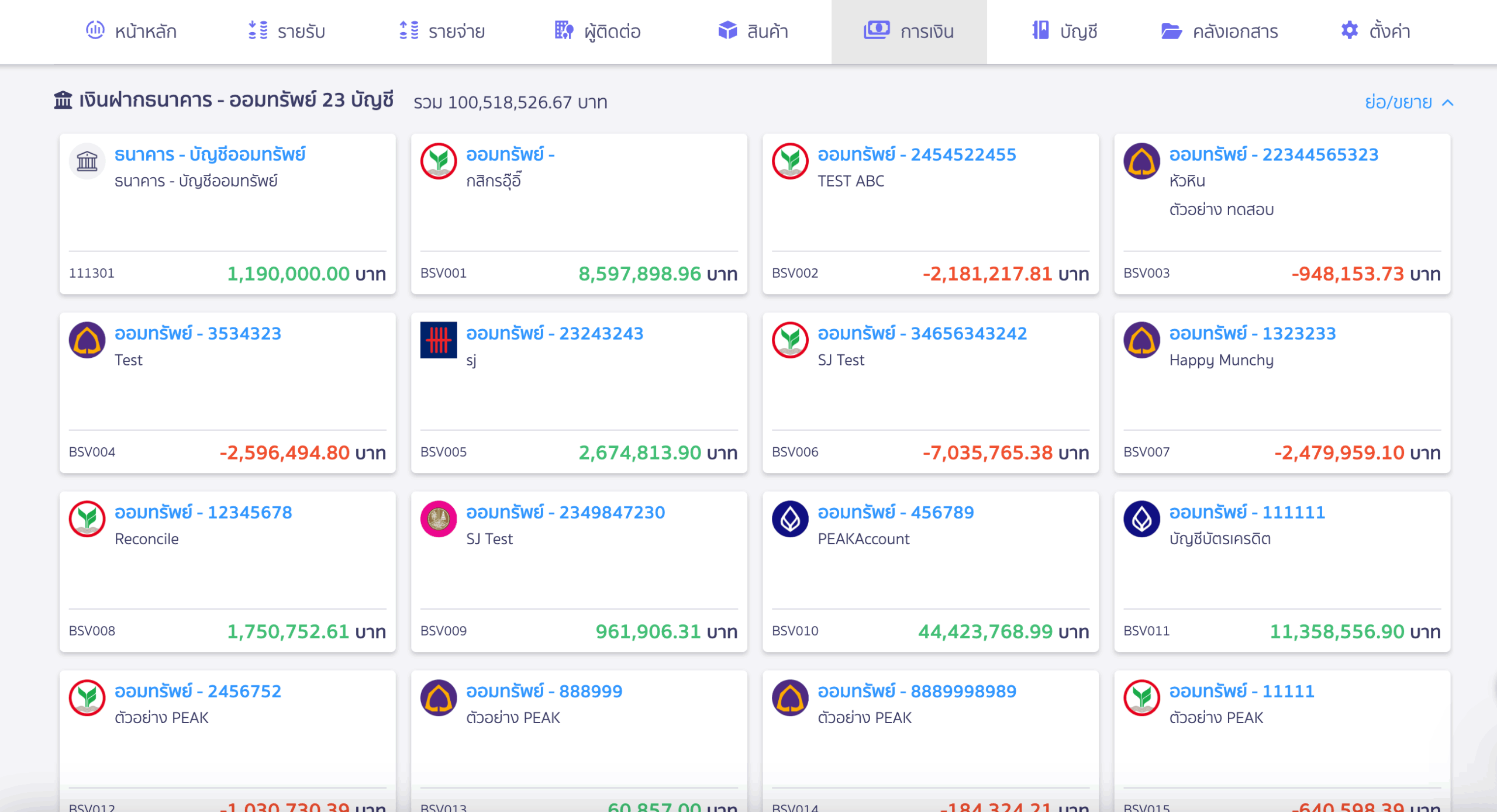
Task: Open account ออมทรัพย์ - 2349847230
Action: coord(565,512)
